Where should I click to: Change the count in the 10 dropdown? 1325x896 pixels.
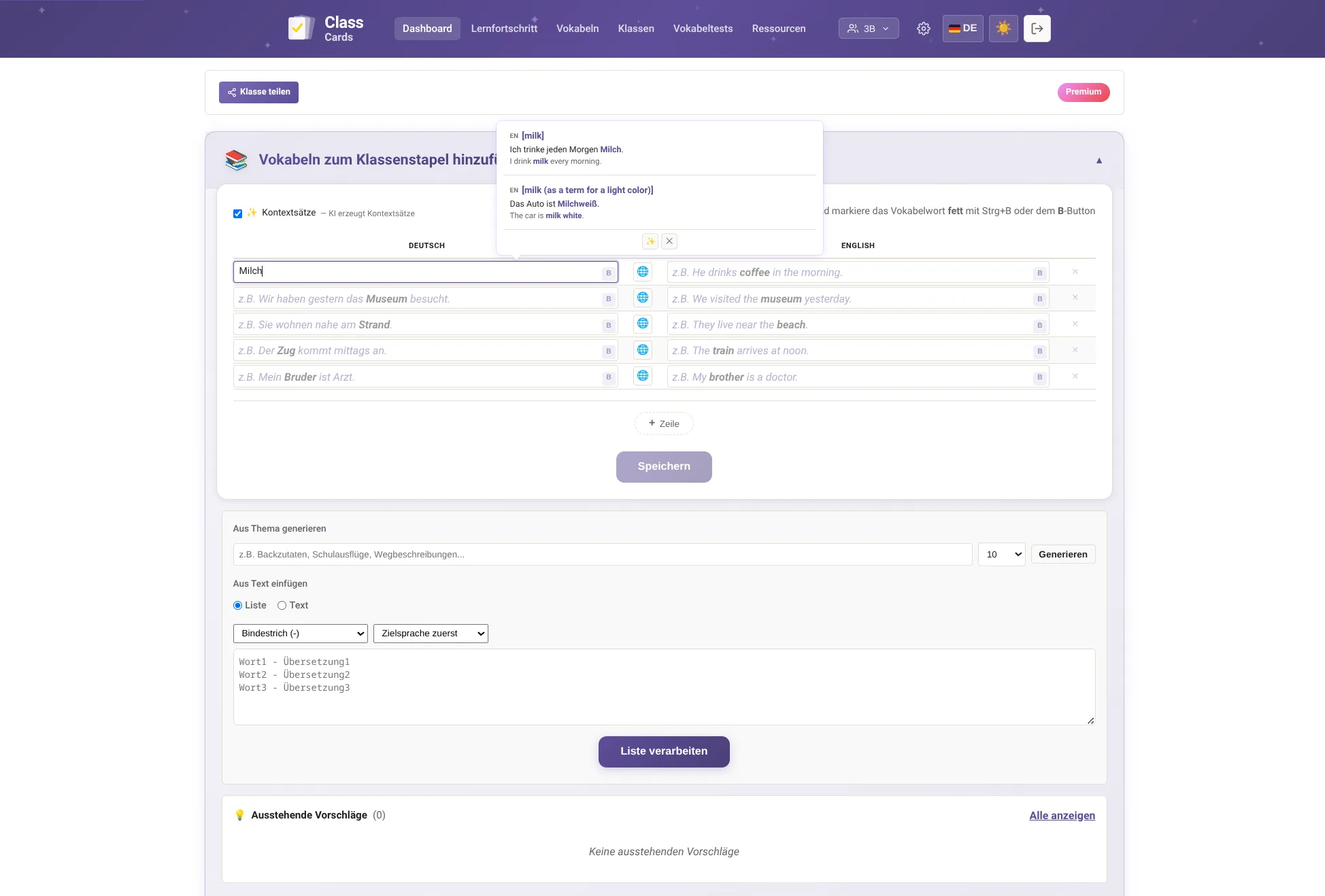click(x=1001, y=554)
